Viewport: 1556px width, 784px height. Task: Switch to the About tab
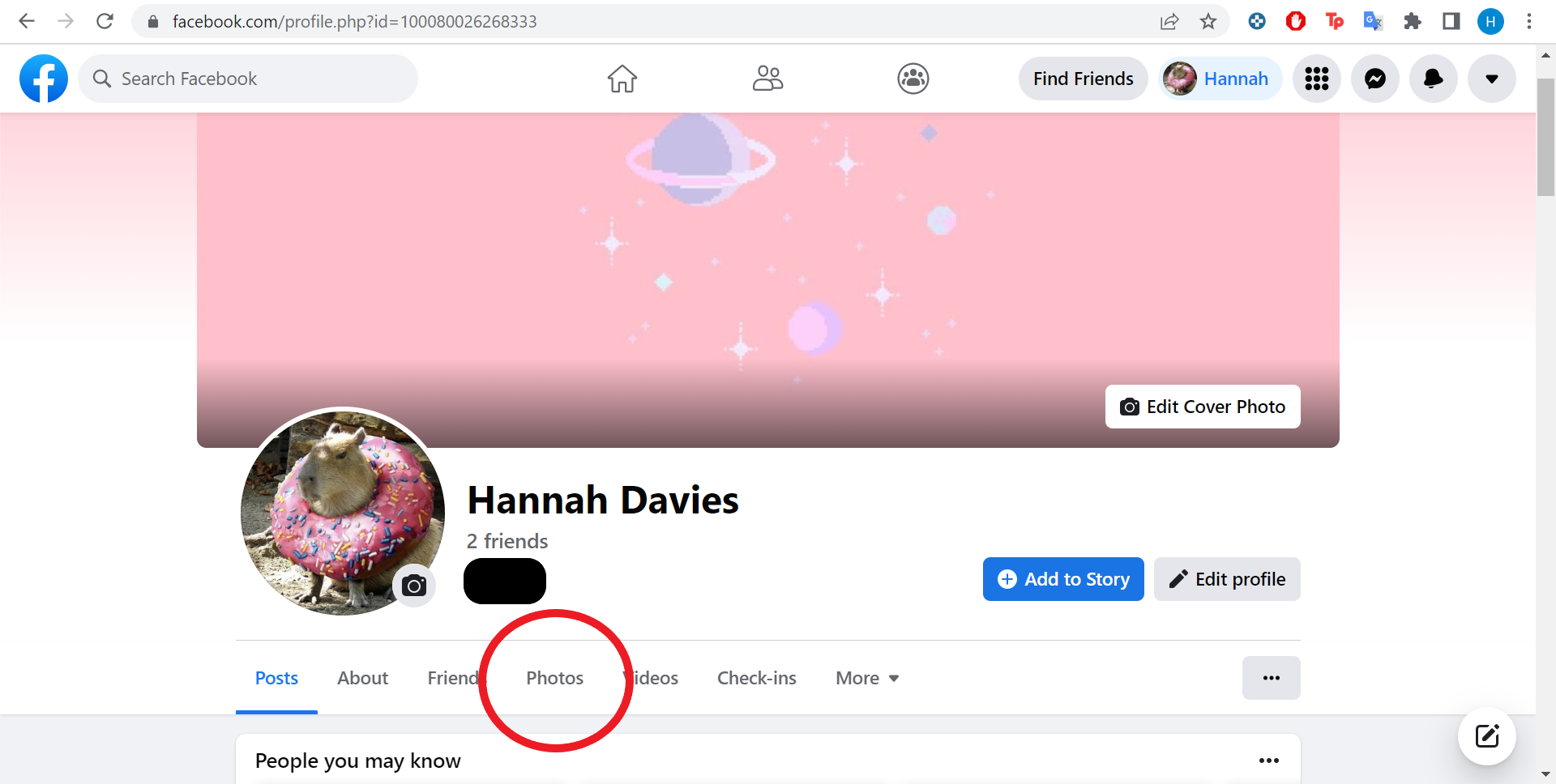tap(363, 678)
